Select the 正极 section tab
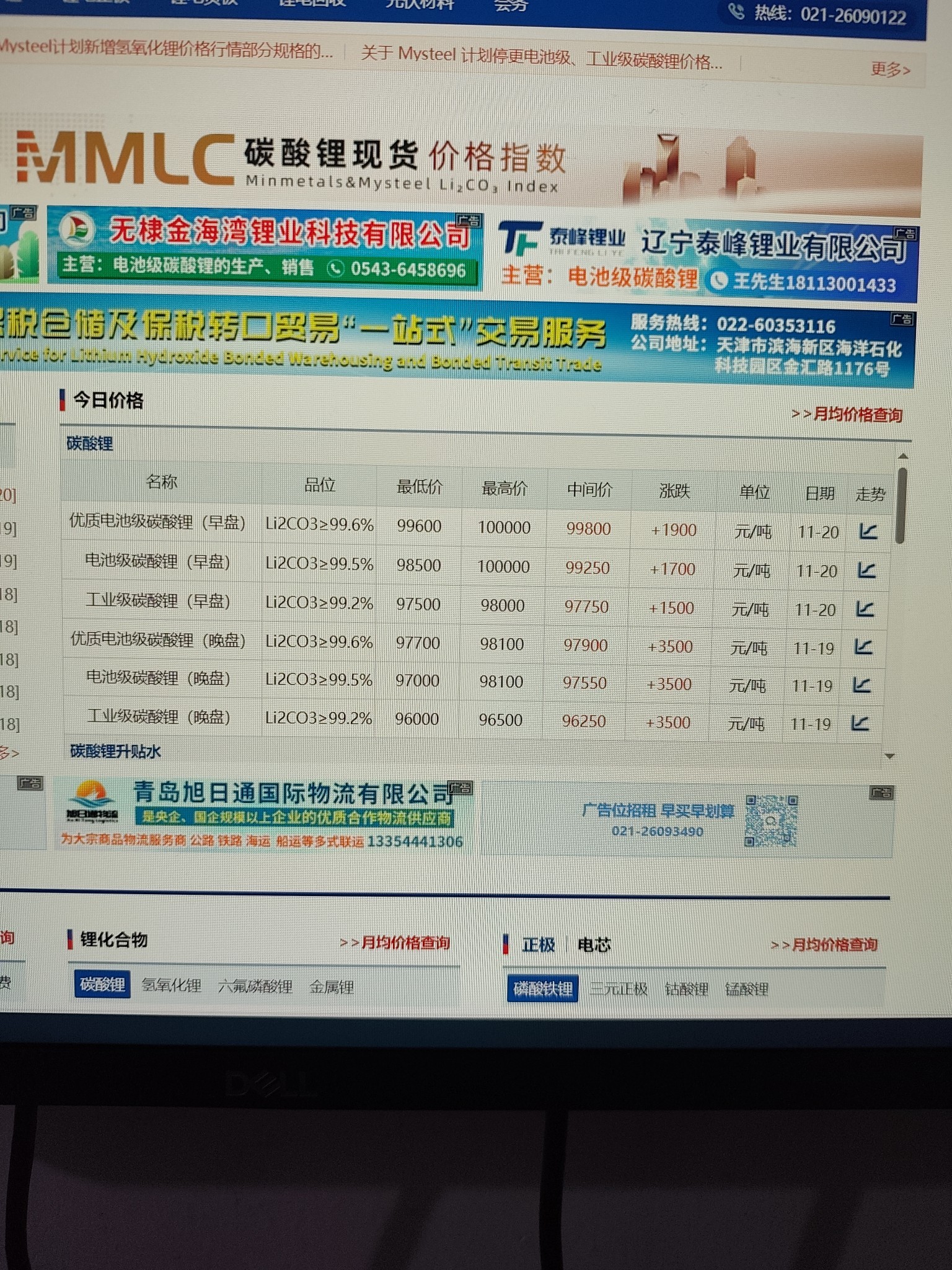Image resolution: width=952 pixels, height=1270 pixels. [x=538, y=945]
